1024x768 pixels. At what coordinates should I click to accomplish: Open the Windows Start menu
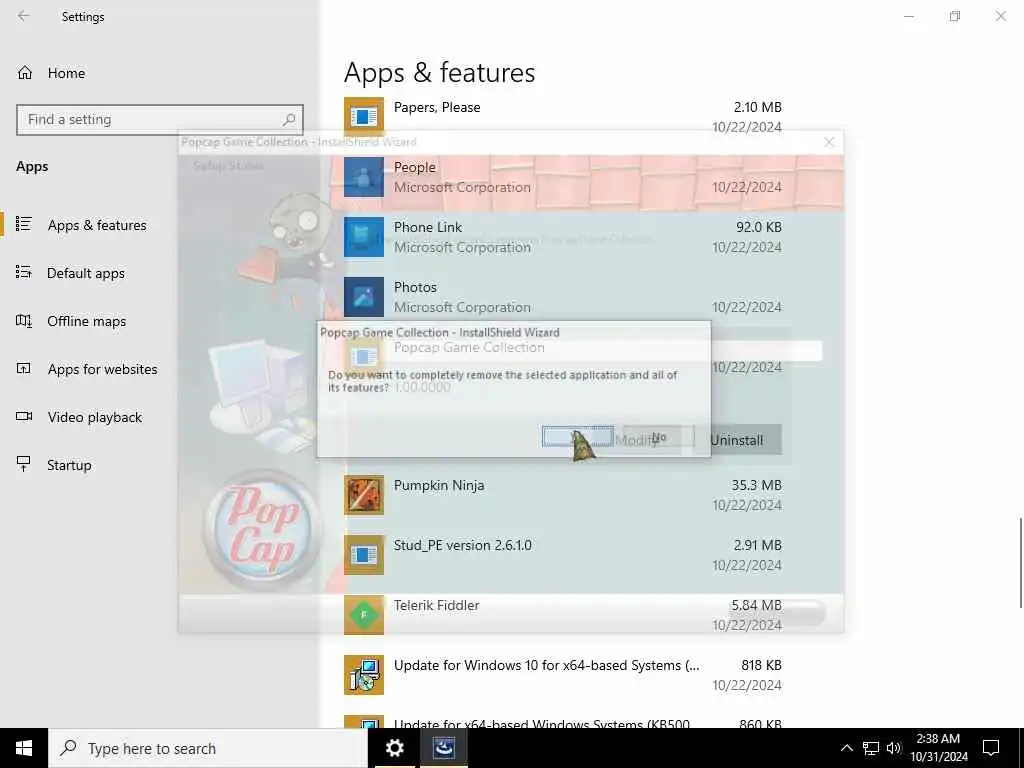pyautogui.click(x=24, y=748)
